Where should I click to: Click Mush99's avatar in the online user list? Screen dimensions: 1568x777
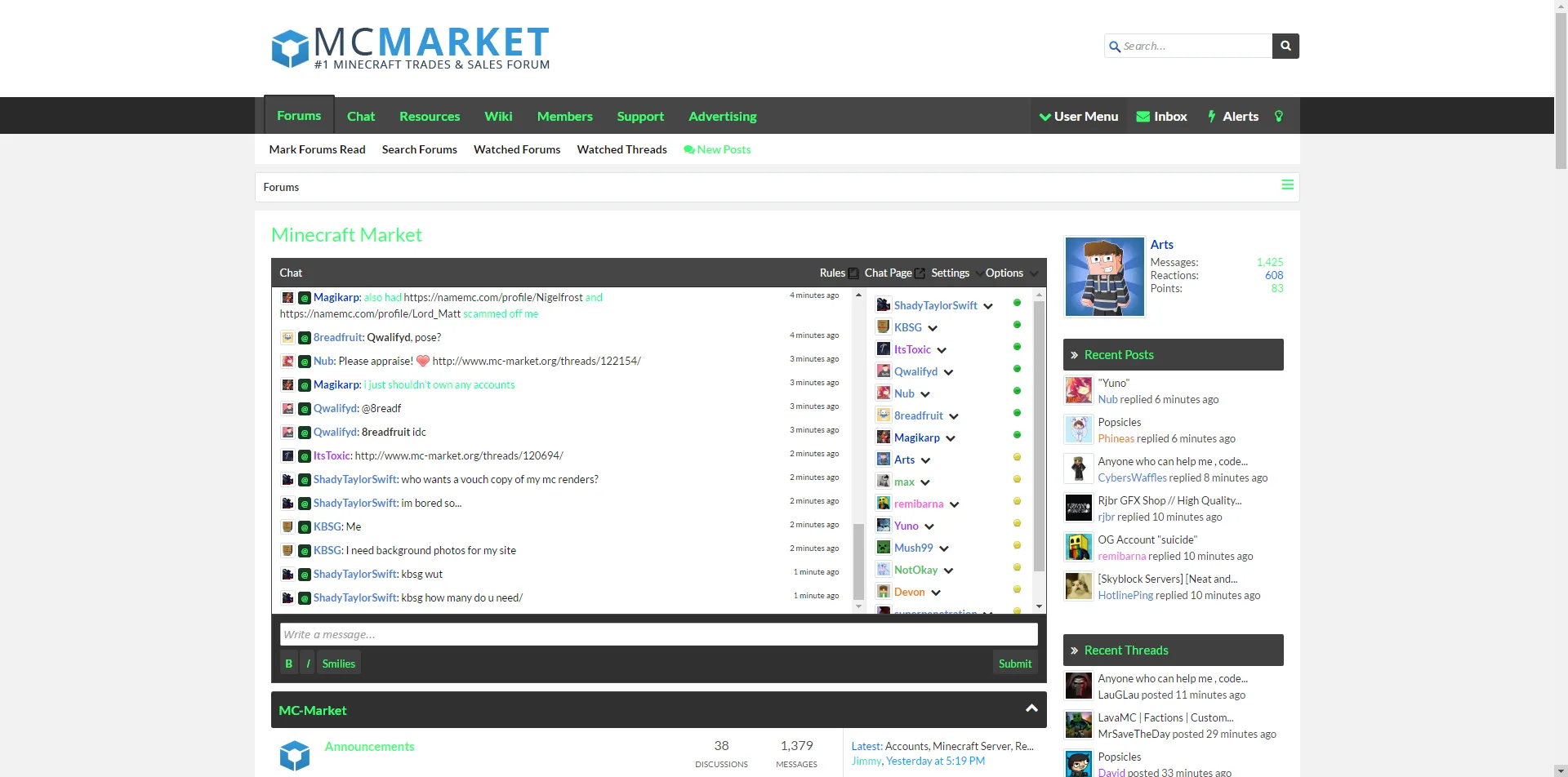point(883,547)
